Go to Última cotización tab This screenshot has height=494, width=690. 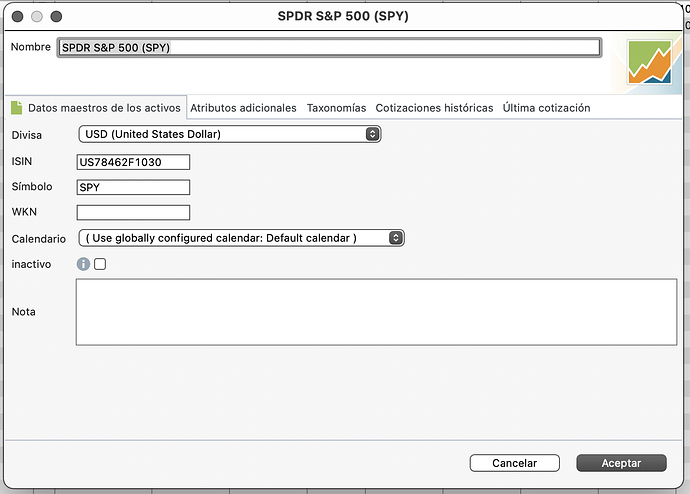point(547,108)
